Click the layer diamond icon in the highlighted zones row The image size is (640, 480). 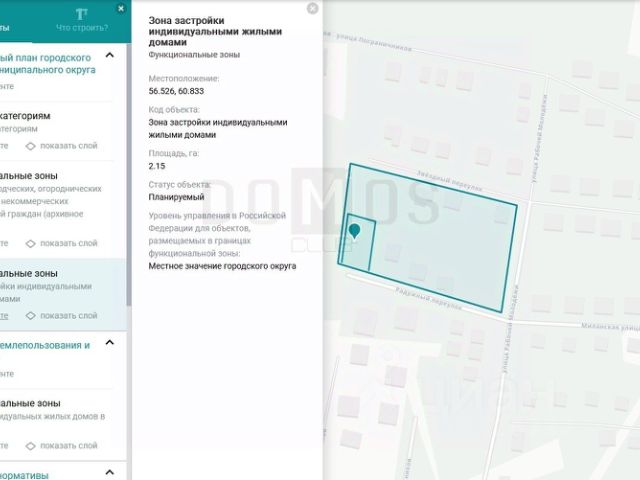31,316
